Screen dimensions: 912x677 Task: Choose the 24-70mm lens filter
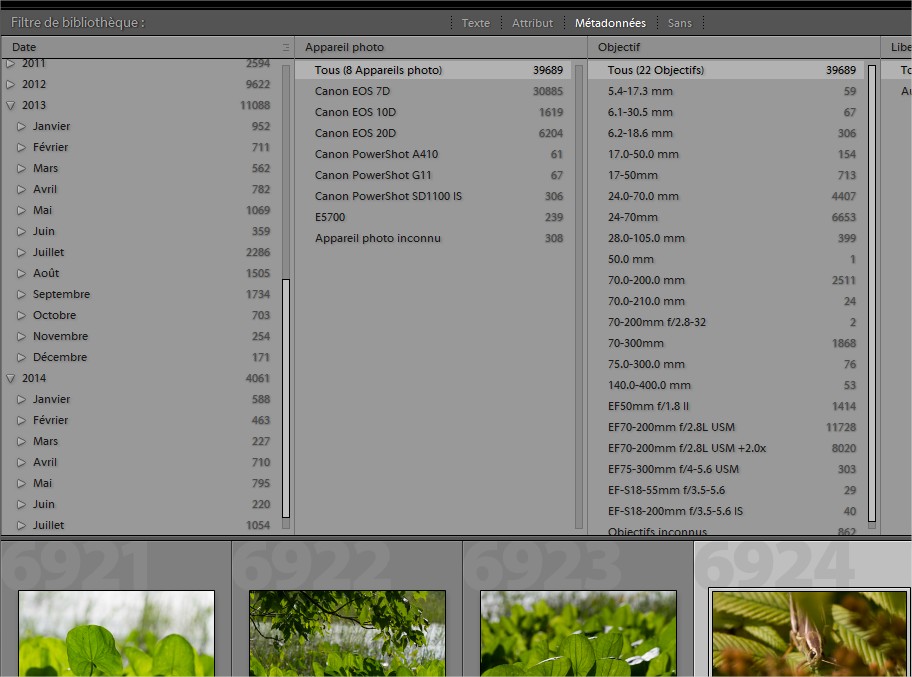pyautogui.click(x=633, y=217)
